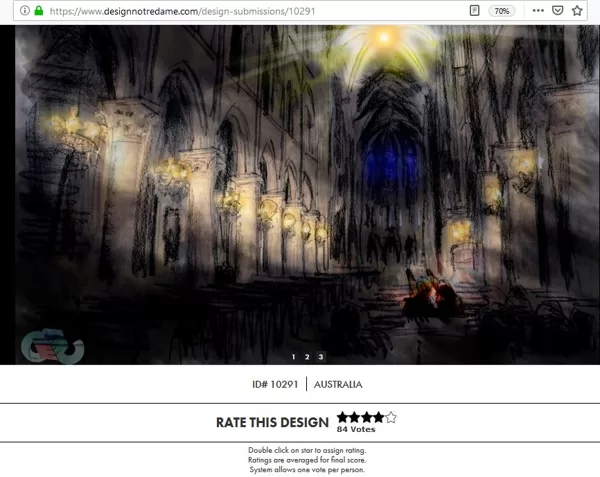Click the cathedral interior design image
600x477 pixels.
pos(307,195)
